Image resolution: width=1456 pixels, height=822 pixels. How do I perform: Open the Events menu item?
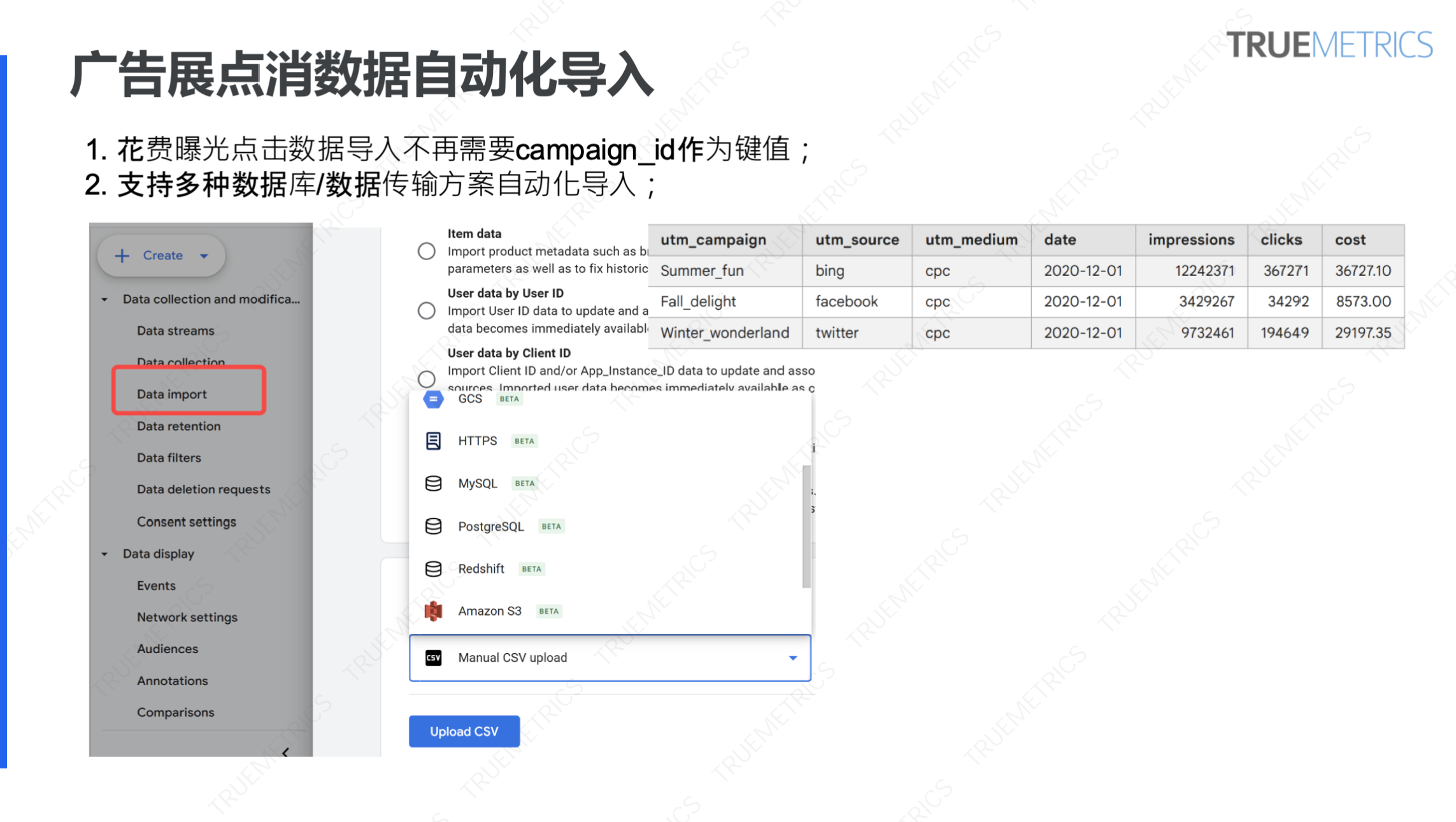[155, 585]
